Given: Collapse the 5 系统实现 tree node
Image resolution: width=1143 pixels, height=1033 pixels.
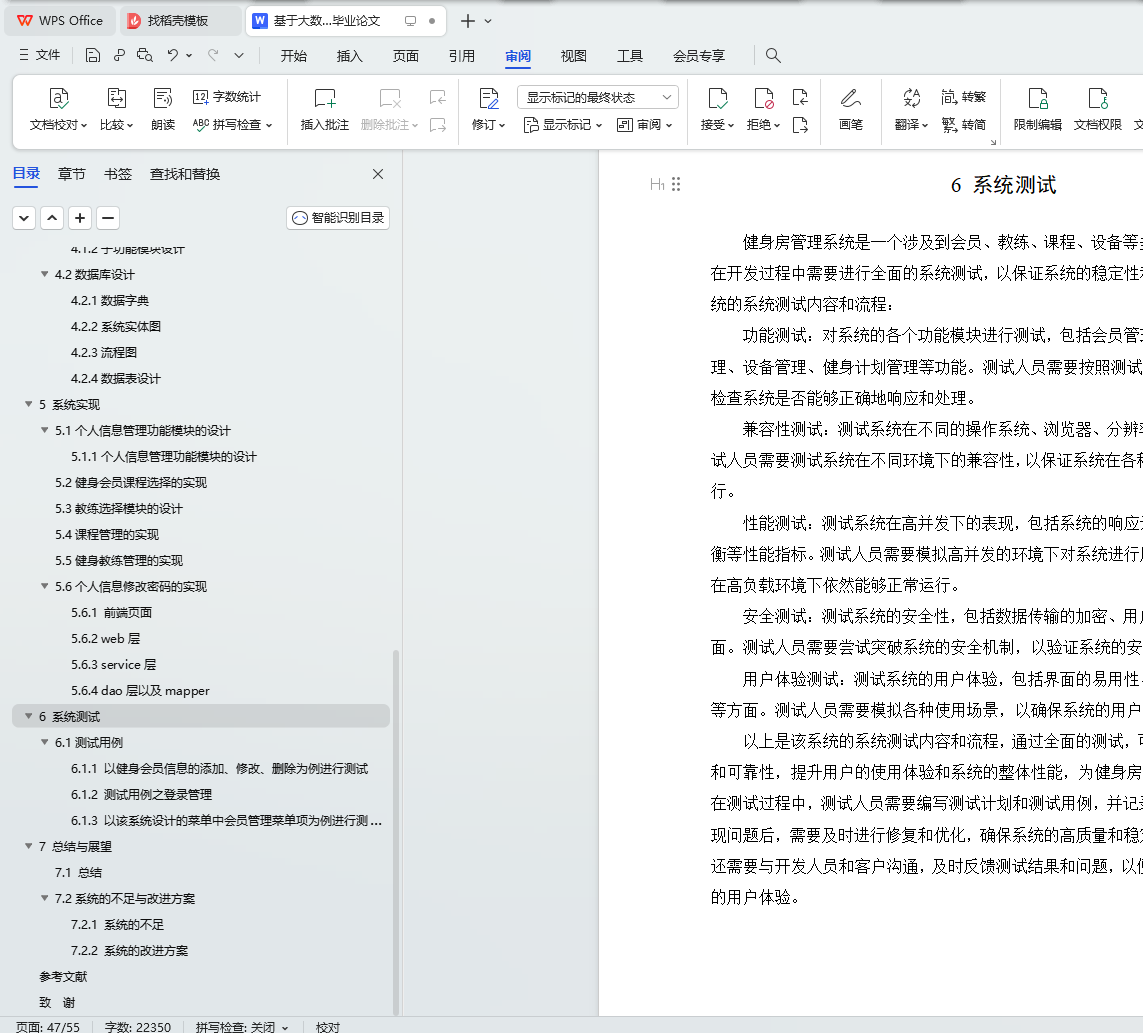Looking at the screenshot, I should coord(28,404).
